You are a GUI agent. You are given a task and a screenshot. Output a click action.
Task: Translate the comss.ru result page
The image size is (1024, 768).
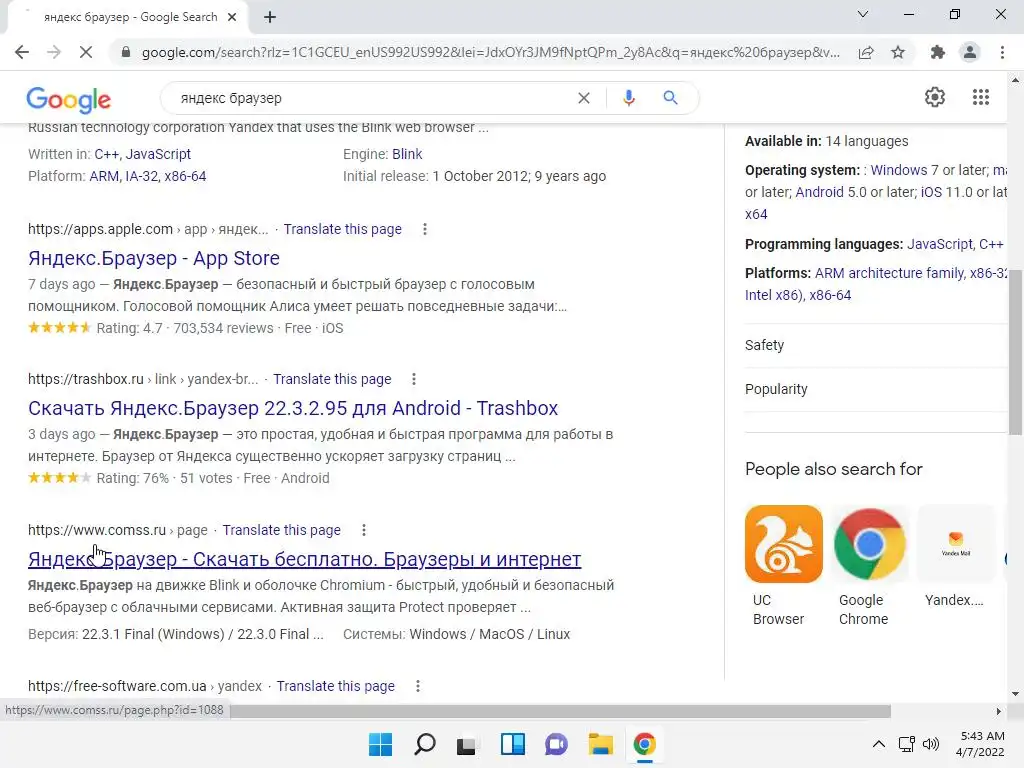tap(281, 530)
